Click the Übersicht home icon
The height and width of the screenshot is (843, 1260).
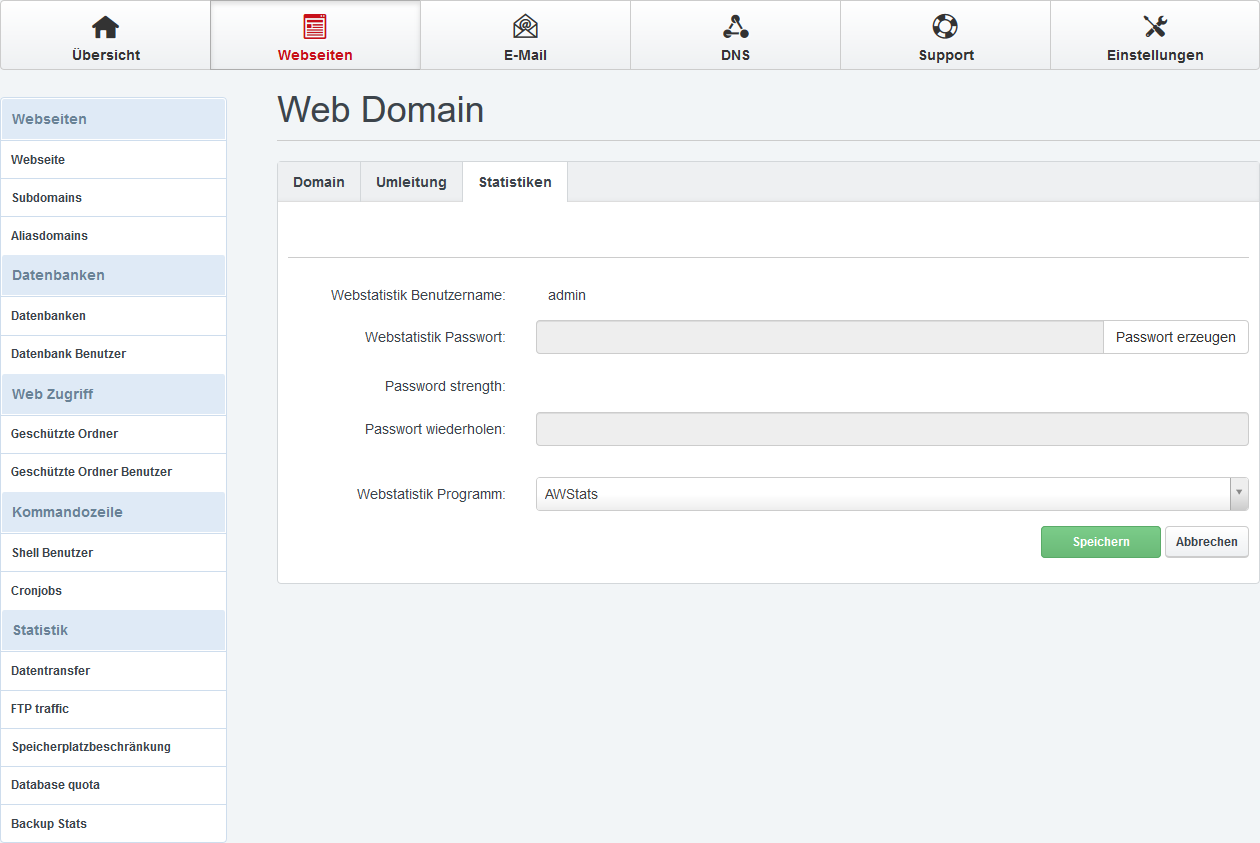(105, 27)
